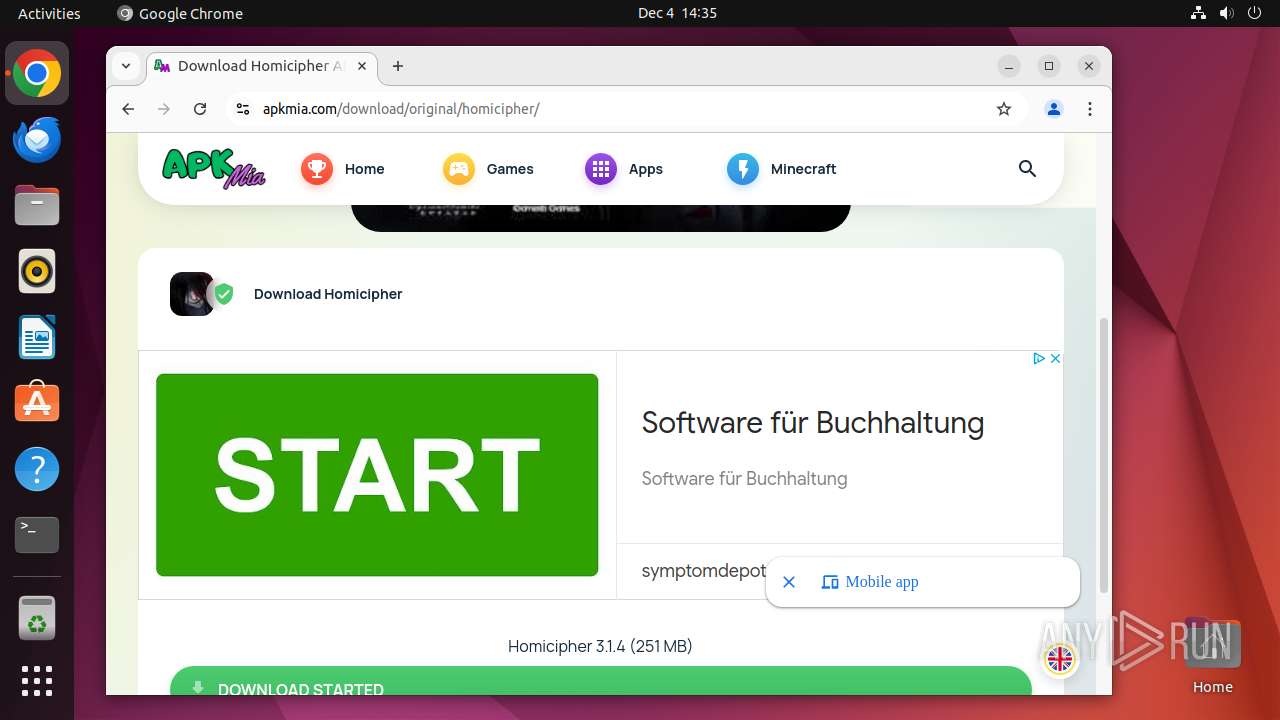Click the green START ad button
This screenshot has height=720, width=1280.
point(377,475)
